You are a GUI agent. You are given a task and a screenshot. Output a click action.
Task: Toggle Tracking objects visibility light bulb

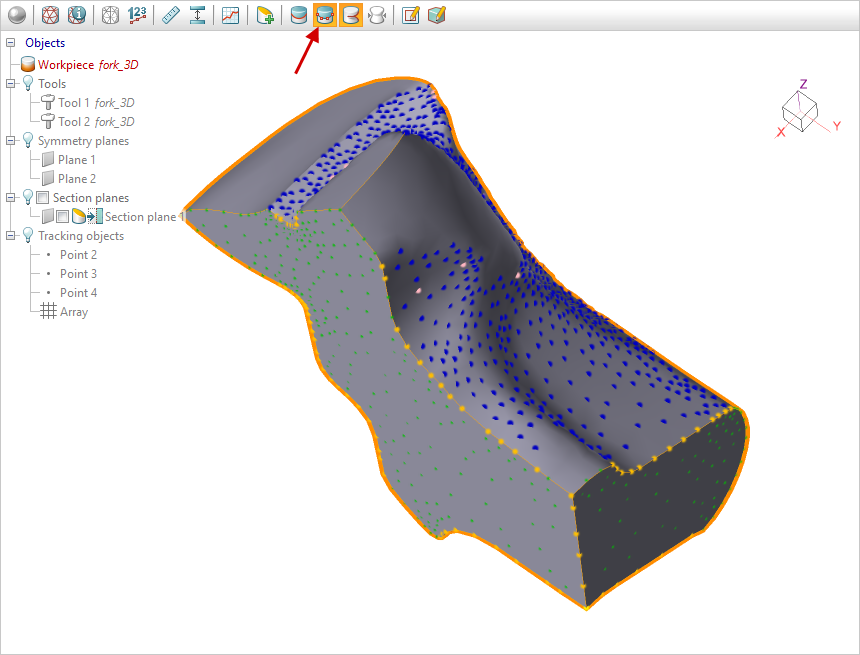tap(27, 236)
